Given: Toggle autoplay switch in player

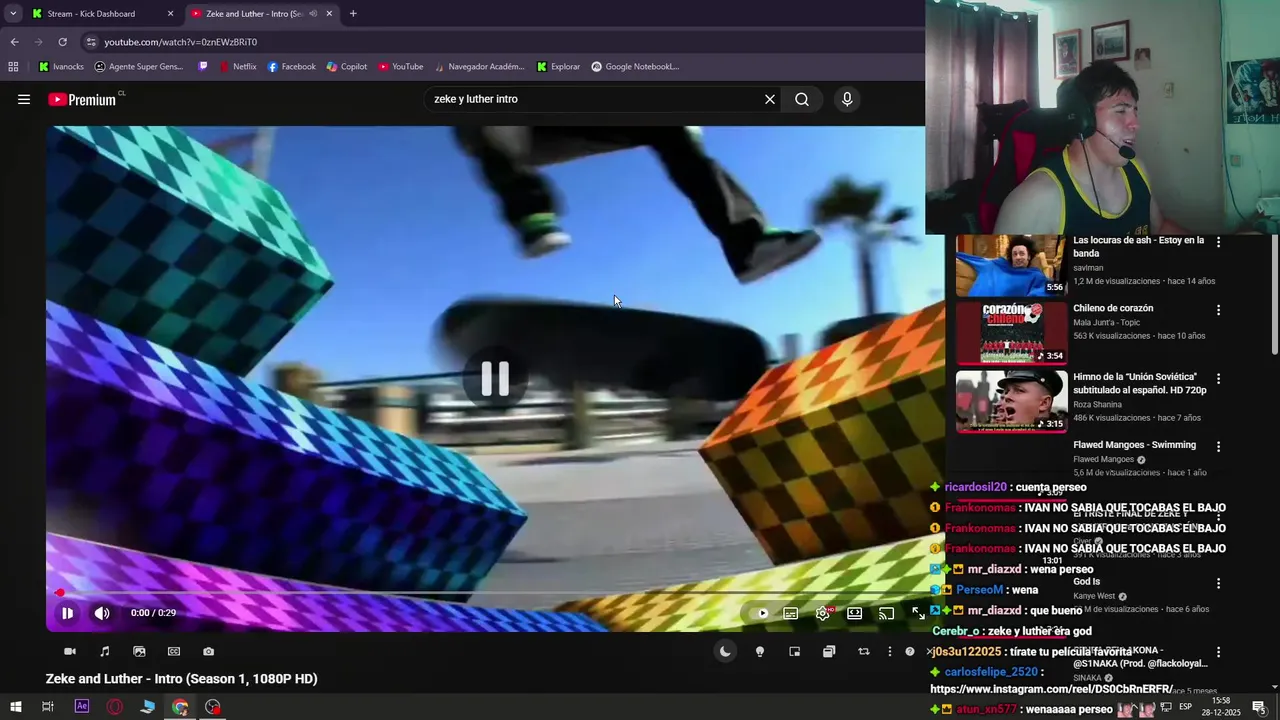Looking at the screenshot, I should (761, 613).
